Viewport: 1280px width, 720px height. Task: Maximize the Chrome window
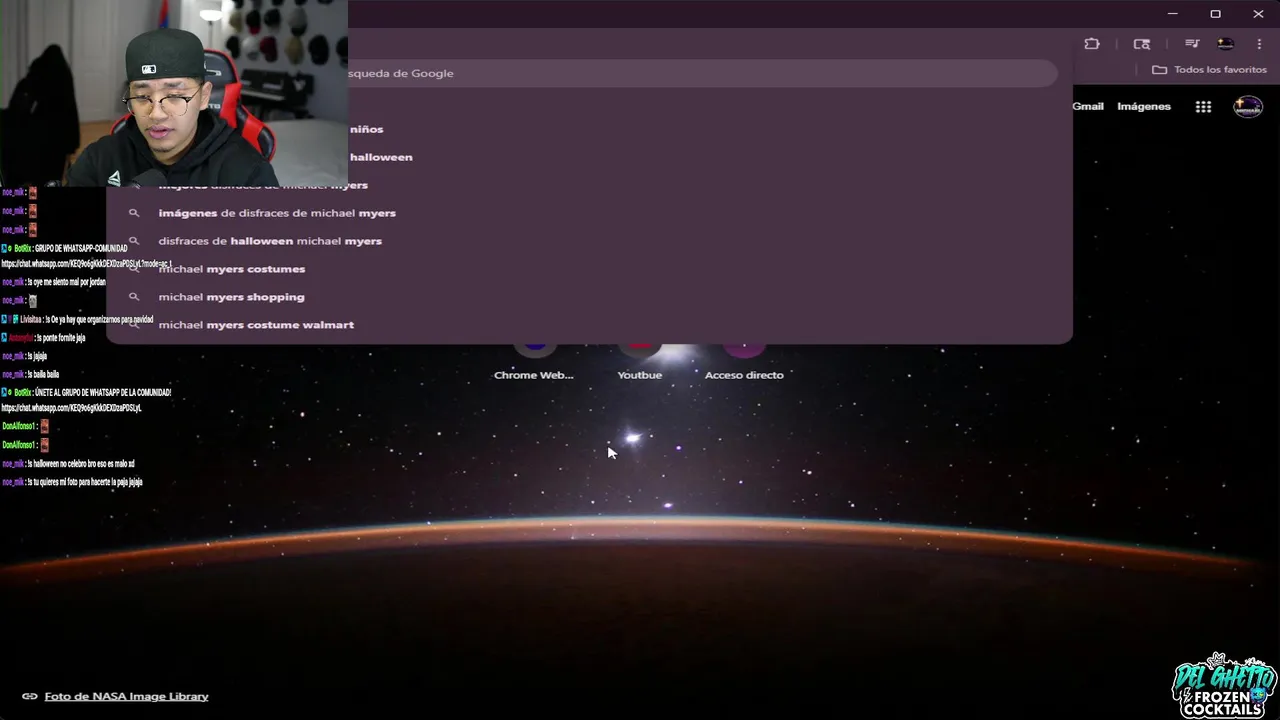(x=1215, y=14)
